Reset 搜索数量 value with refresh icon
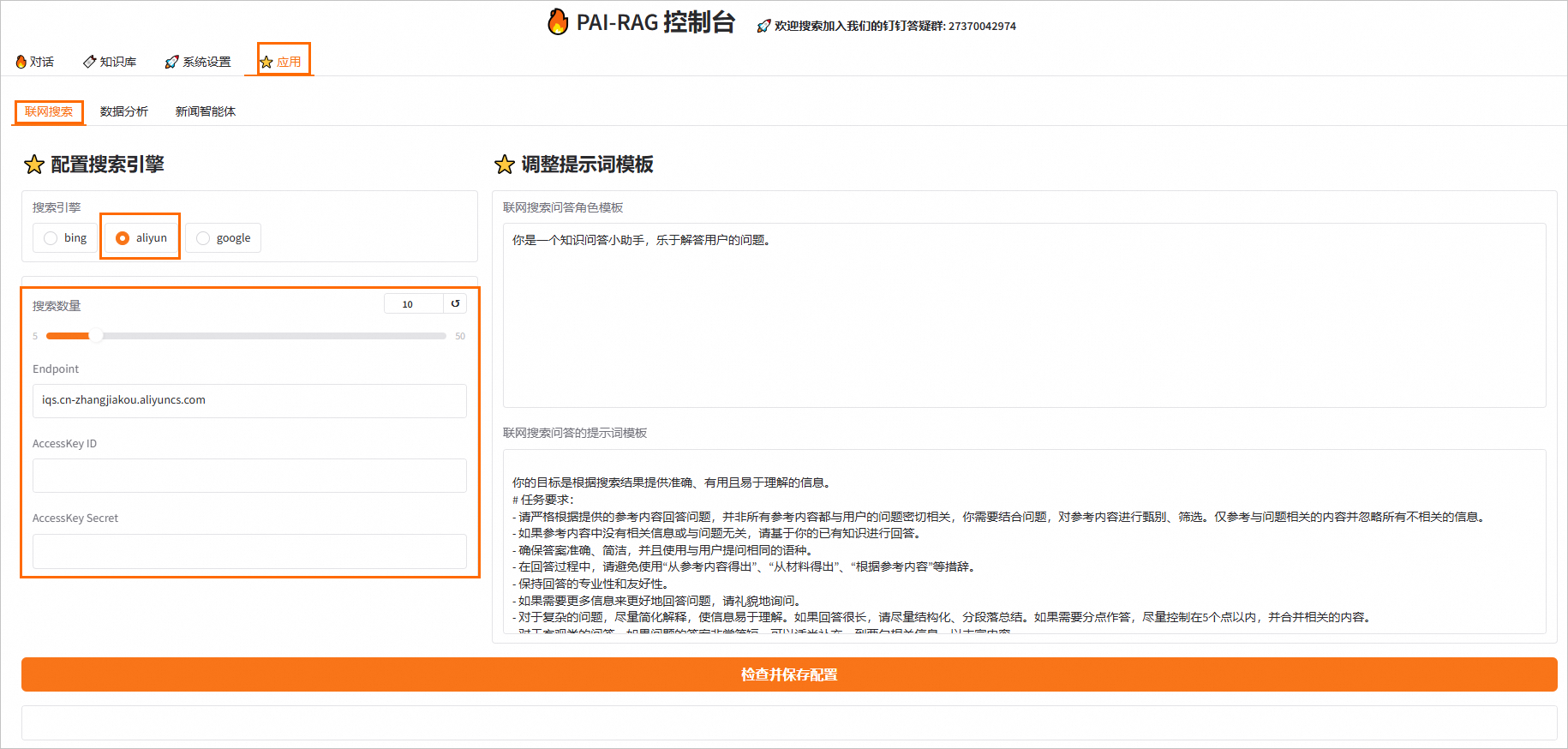The height and width of the screenshot is (749, 1568). [x=455, y=304]
